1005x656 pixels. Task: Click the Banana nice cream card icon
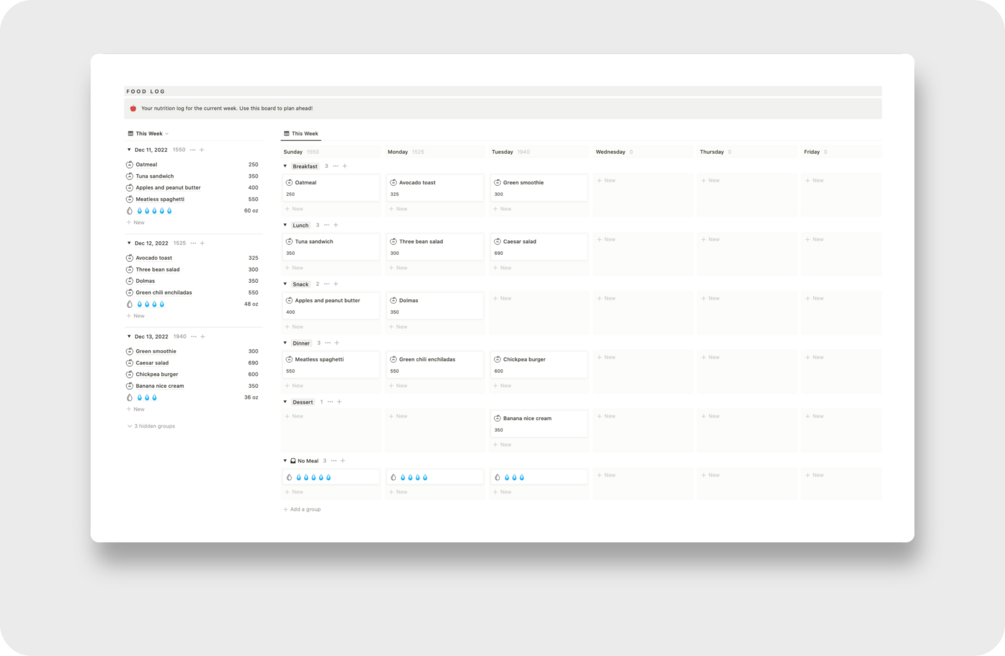(x=497, y=418)
